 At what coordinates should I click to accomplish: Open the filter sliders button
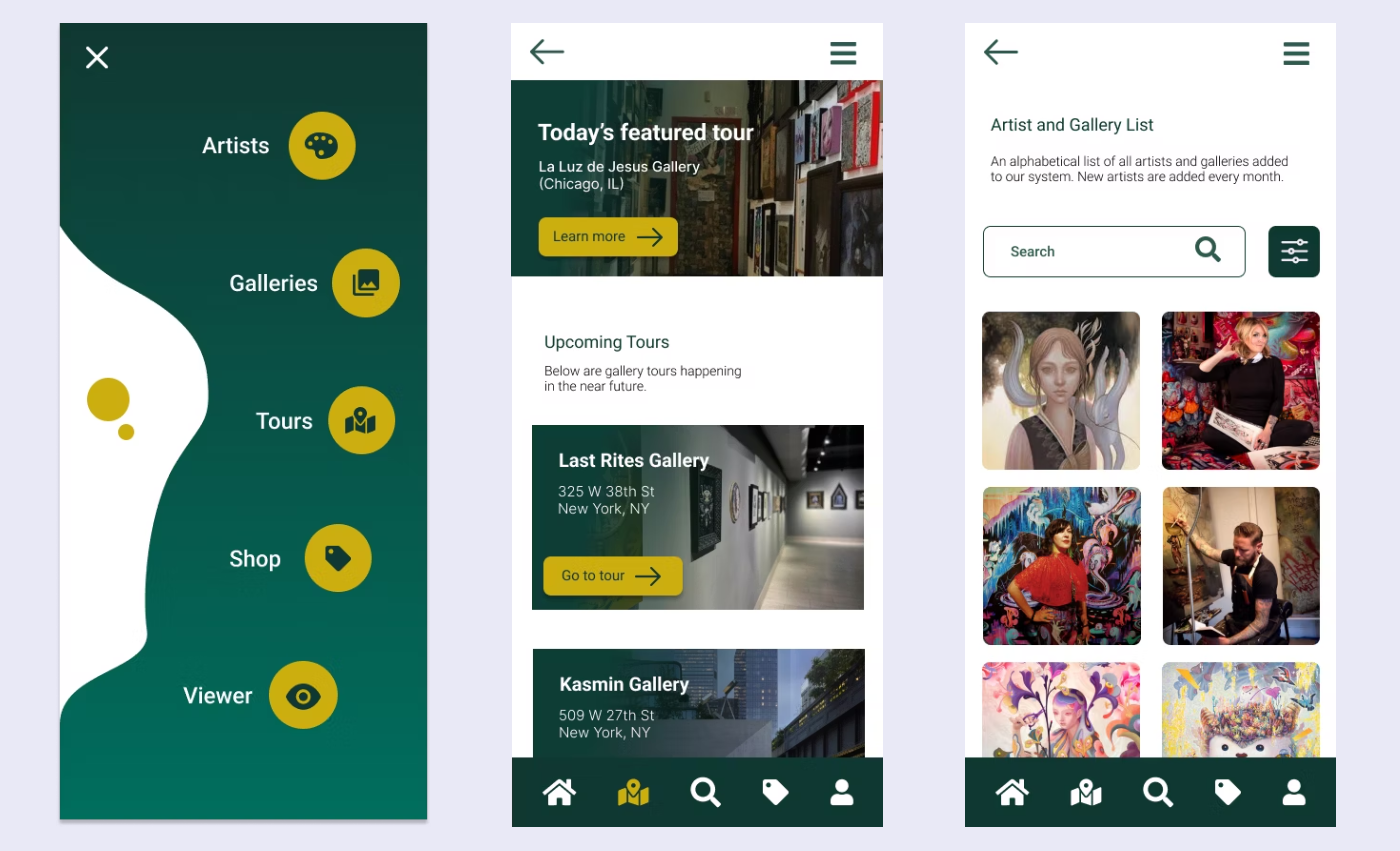point(1294,252)
